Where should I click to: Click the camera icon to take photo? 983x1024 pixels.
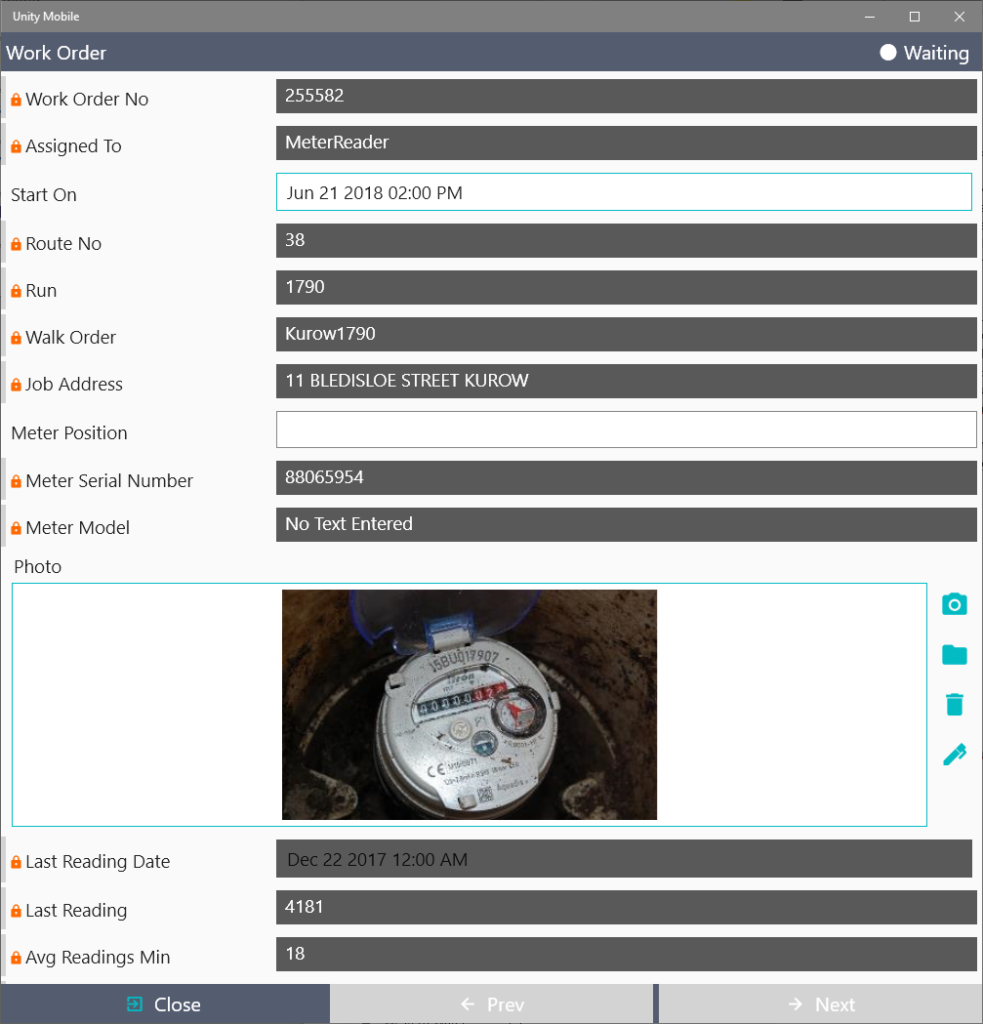coord(954,604)
